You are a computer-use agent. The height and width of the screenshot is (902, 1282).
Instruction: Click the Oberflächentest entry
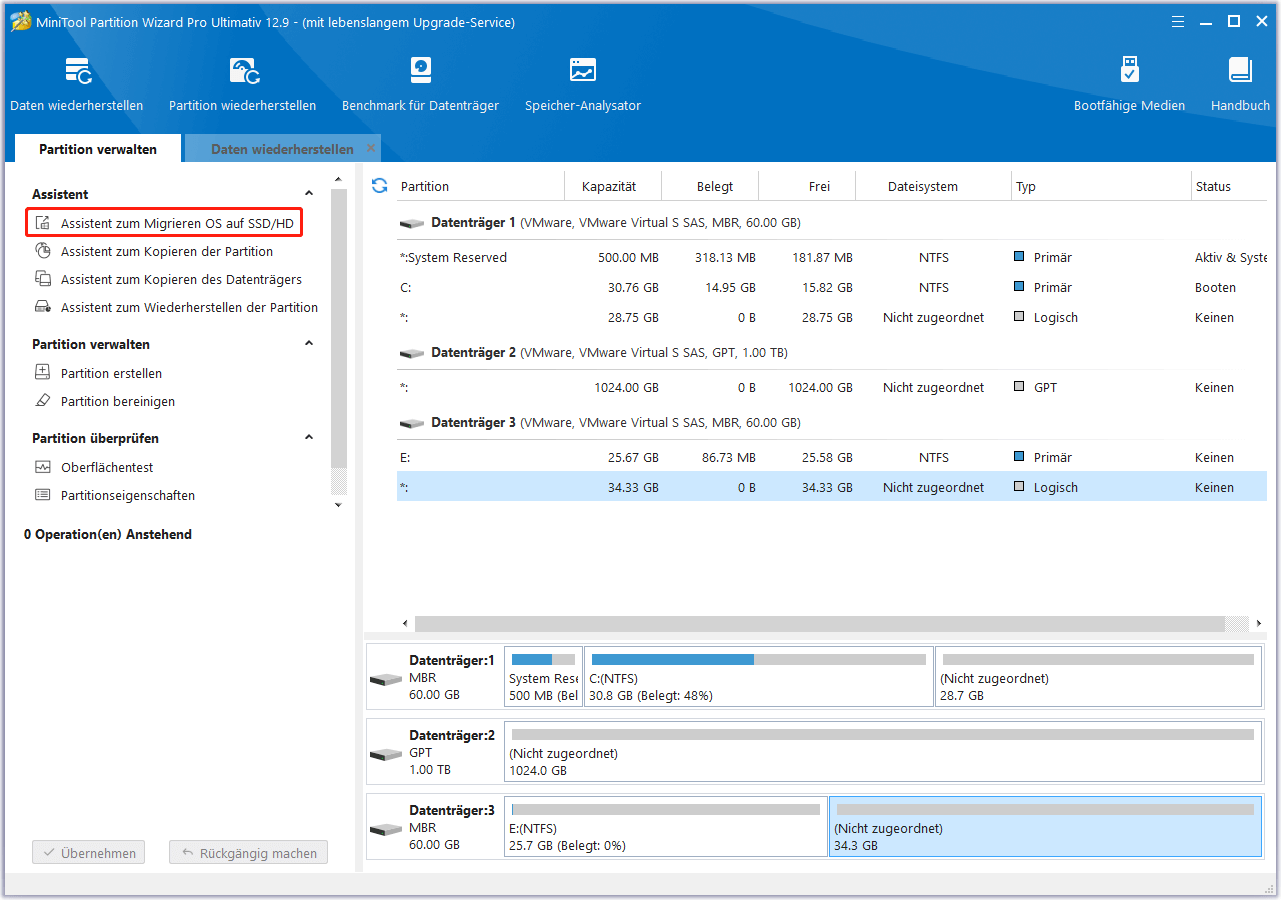tap(107, 467)
